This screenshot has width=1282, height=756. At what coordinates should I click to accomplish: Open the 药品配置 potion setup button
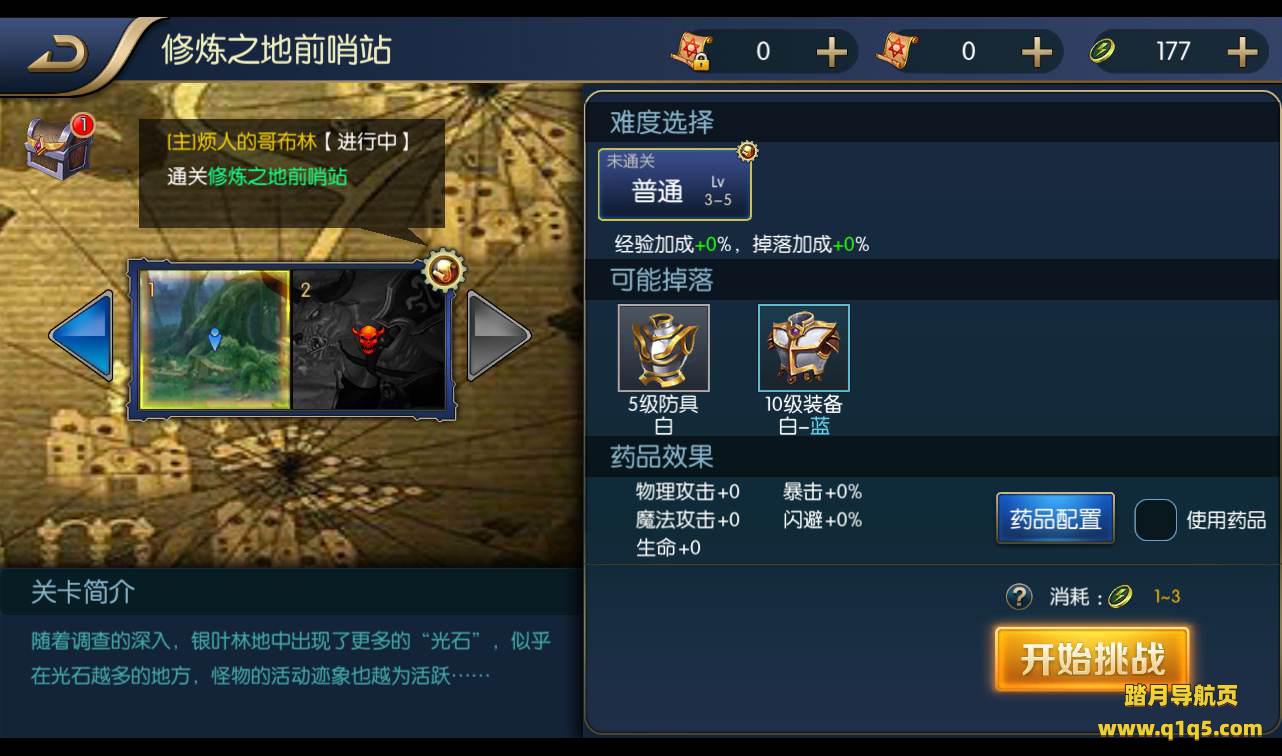[x=1056, y=519]
